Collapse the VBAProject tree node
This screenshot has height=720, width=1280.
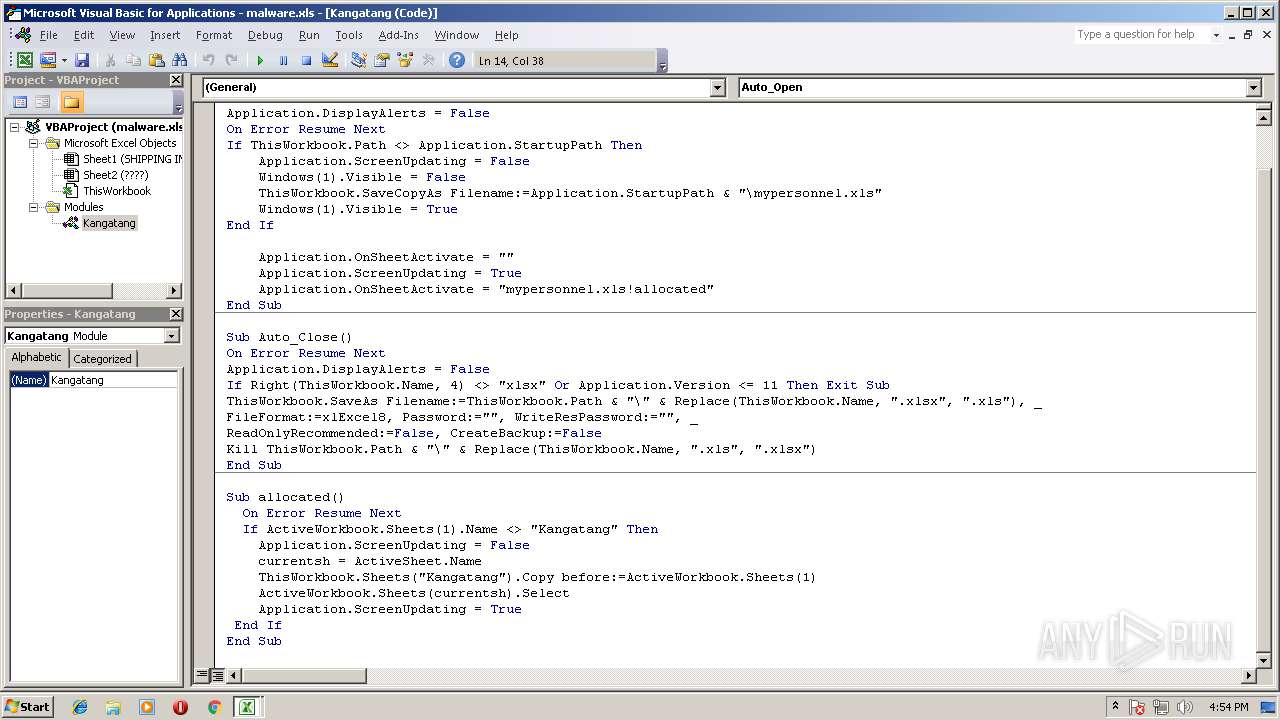15,127
